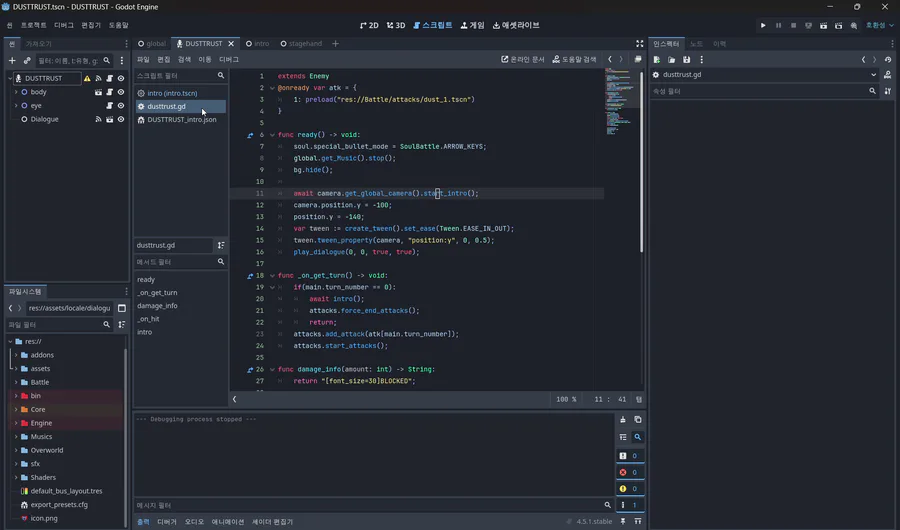Switch to 3D workspace
The image size is (900, 530).
[396, 25]
